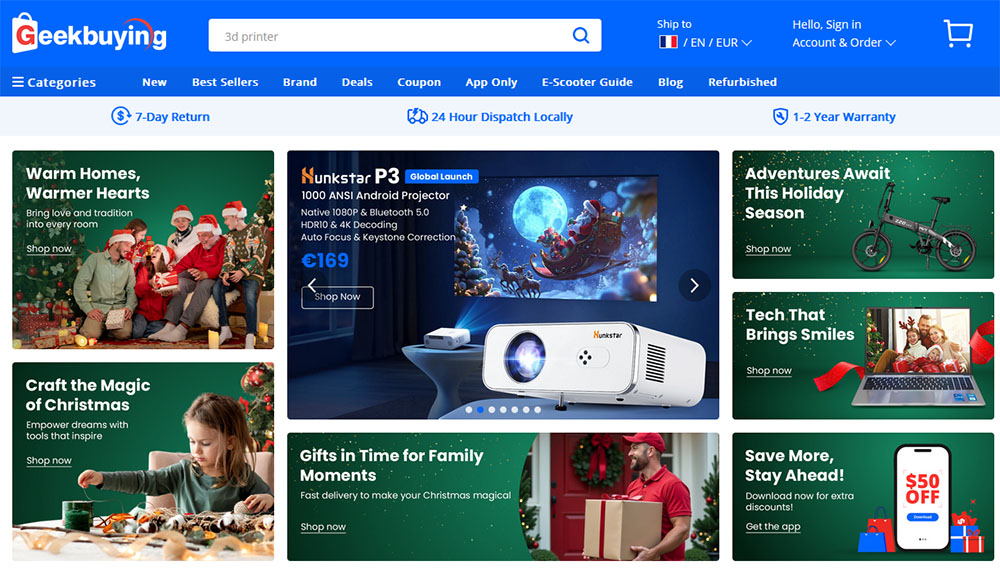Open the Blog menu item
Viewport: 1000px width, 570px height.
click(670, 82)
